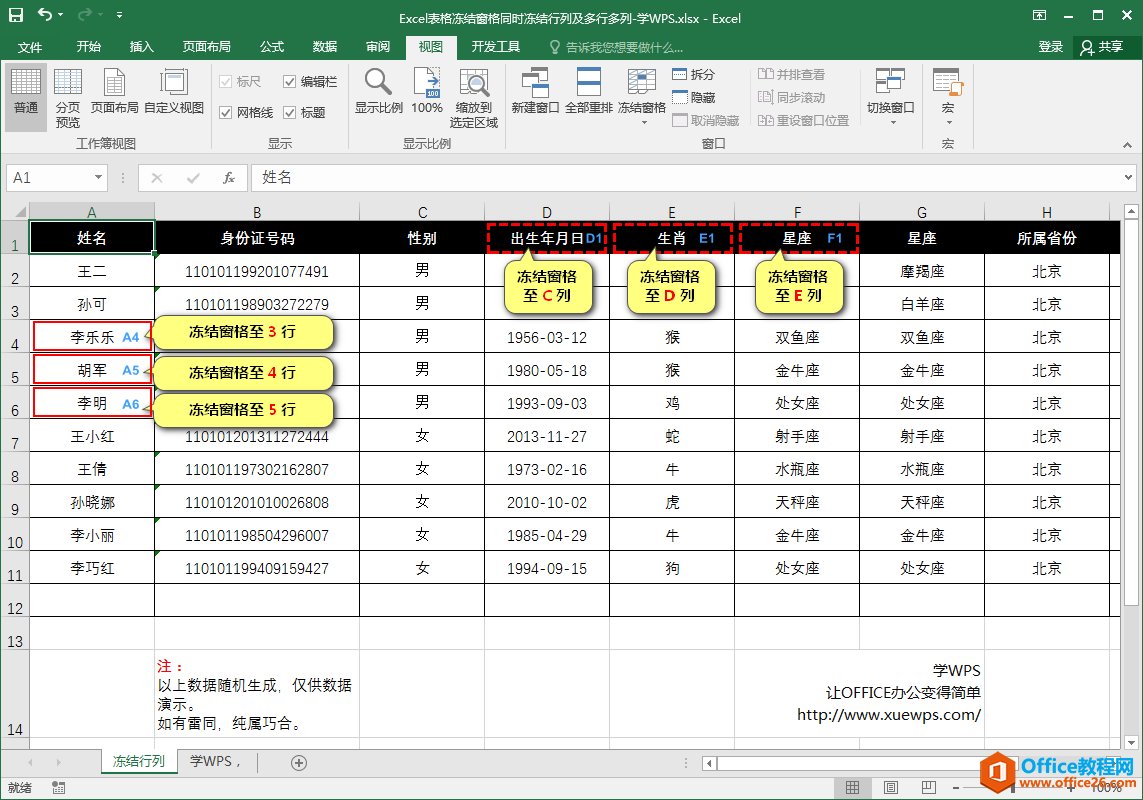1143x800 pixels.
Task: Select the 冻结行列 sheet tab
Action: click(x=139, y=761)
